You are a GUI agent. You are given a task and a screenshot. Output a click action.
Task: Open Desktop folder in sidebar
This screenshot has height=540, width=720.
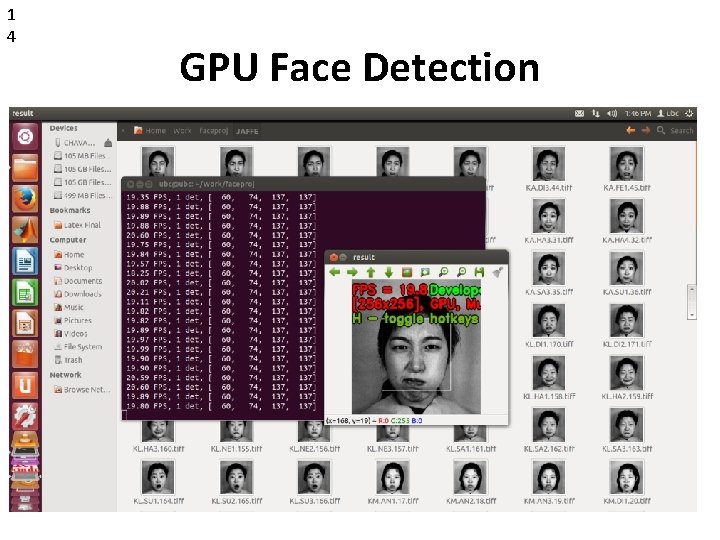(x=73, y=267)
